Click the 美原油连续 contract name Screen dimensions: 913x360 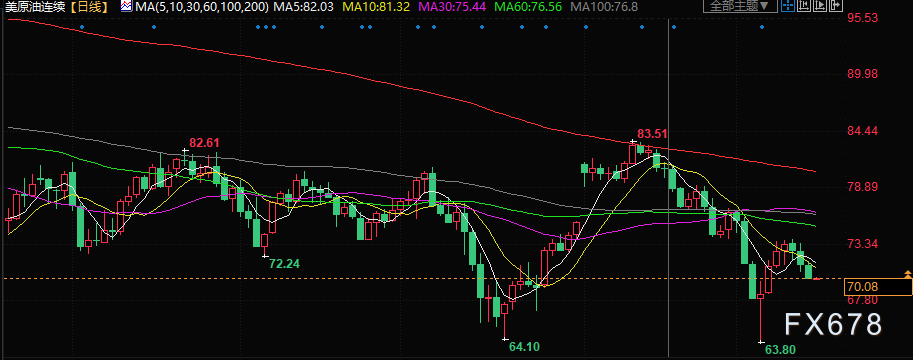click(x=34, y=7)
